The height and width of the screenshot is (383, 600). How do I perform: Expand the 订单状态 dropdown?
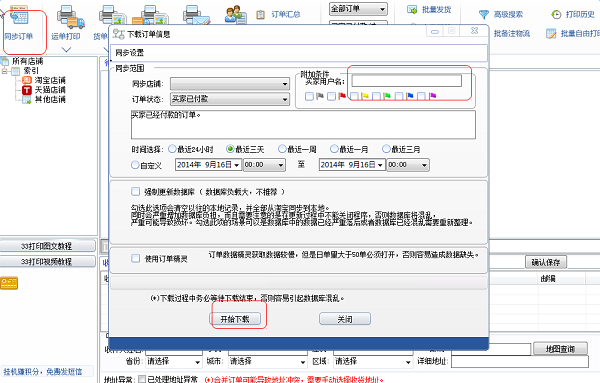tap(230, 99)
